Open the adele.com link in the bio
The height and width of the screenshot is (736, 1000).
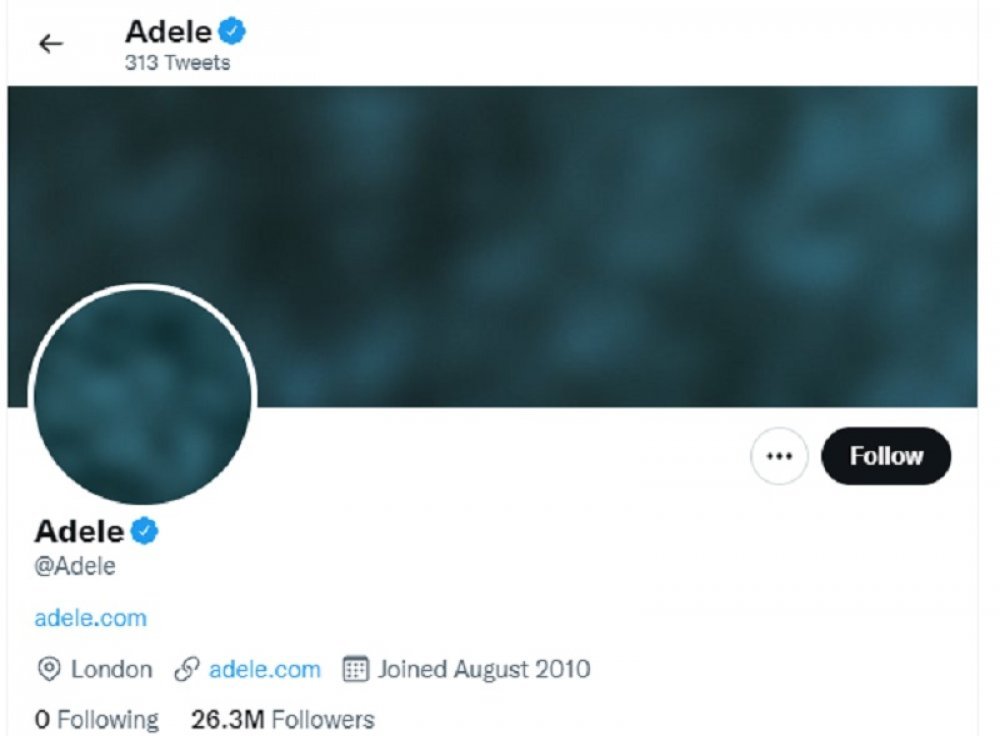click(91, 618)
